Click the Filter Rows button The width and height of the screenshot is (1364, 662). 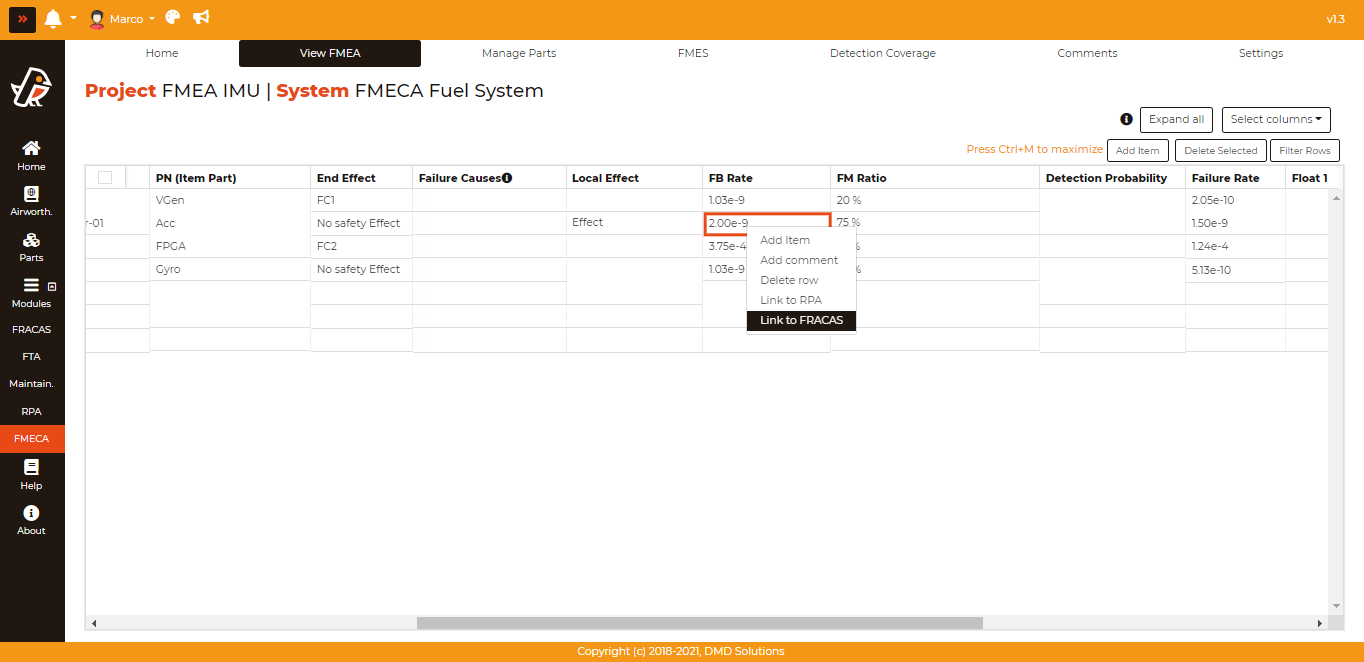(1304, 151)
